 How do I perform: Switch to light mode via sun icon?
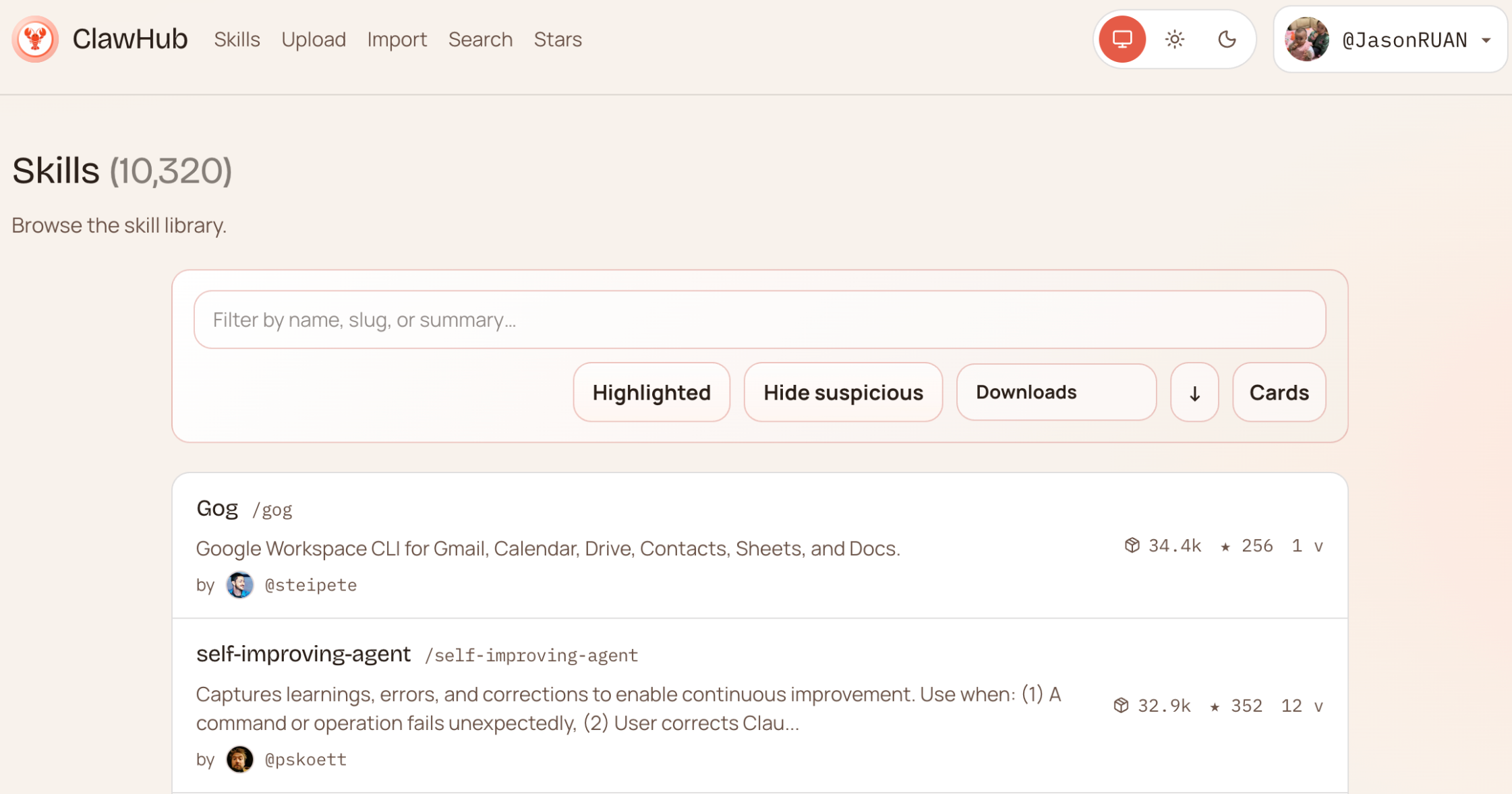(1174, 38)
